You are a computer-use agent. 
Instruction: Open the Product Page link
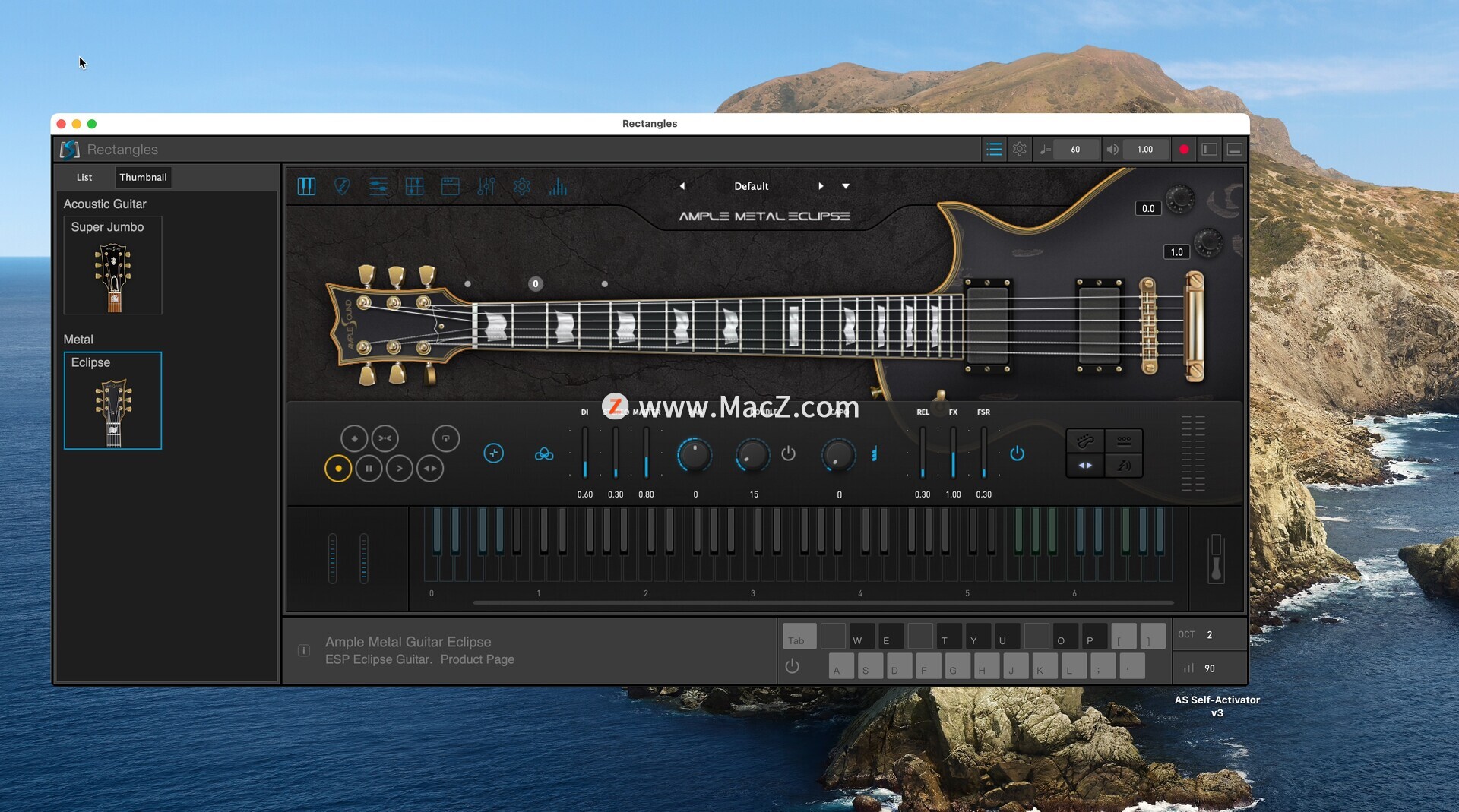(477, 659)
